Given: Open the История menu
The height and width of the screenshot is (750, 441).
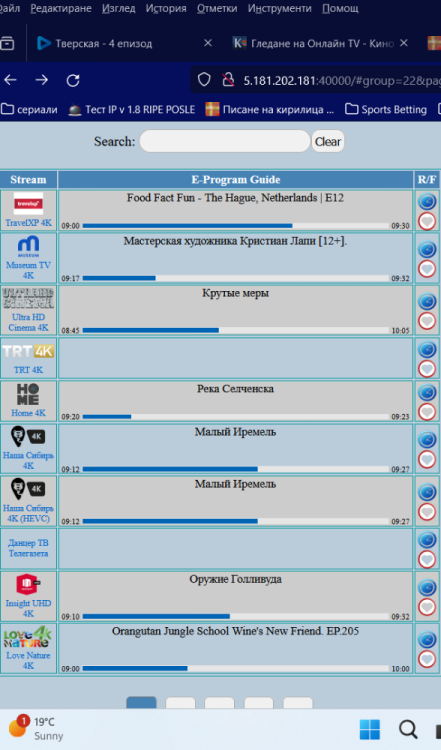Looking at the screenshot, I should (x=166, y=8).
